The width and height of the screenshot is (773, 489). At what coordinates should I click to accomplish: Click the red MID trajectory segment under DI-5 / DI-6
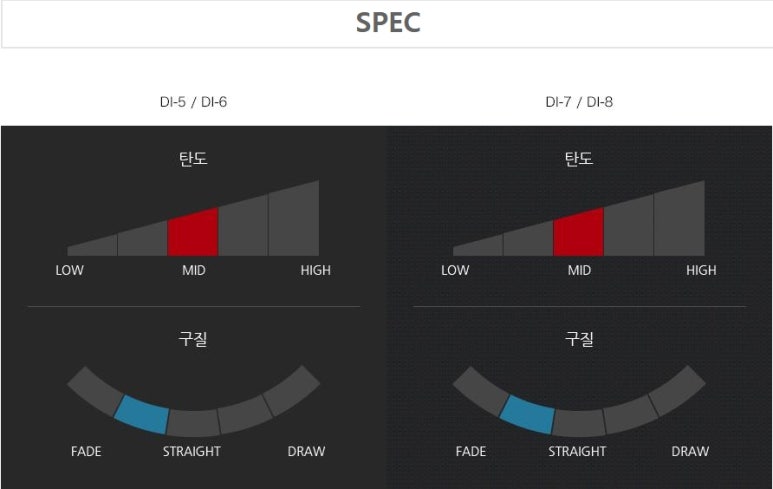coord(193,234)
